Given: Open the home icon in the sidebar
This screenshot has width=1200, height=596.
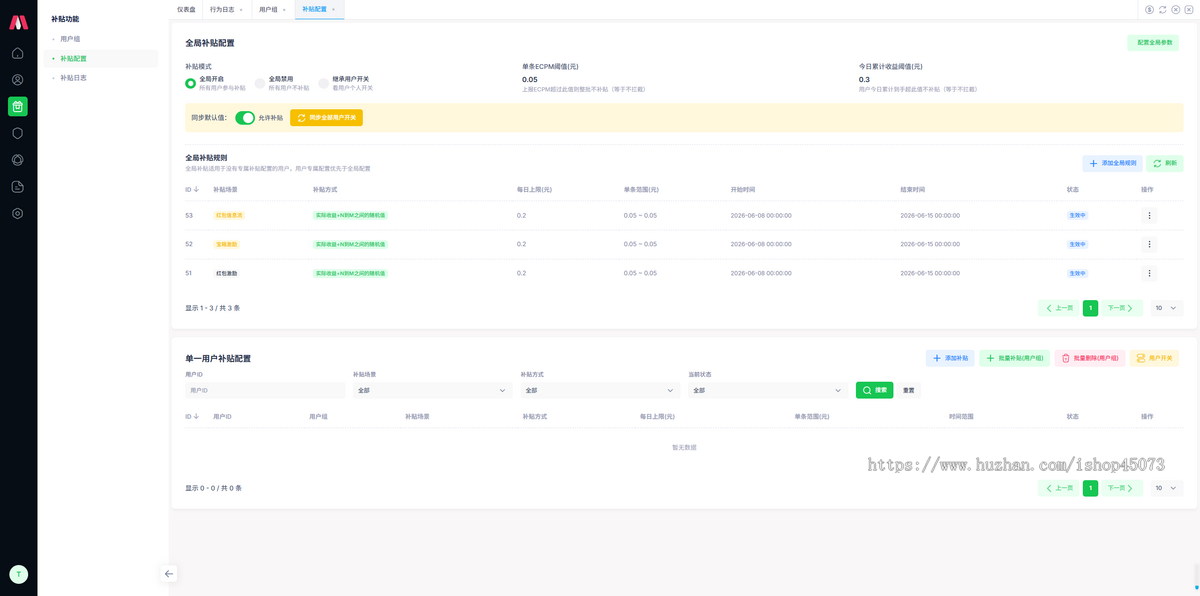Looking at the screenshot, I should click(x=18, y=53).
